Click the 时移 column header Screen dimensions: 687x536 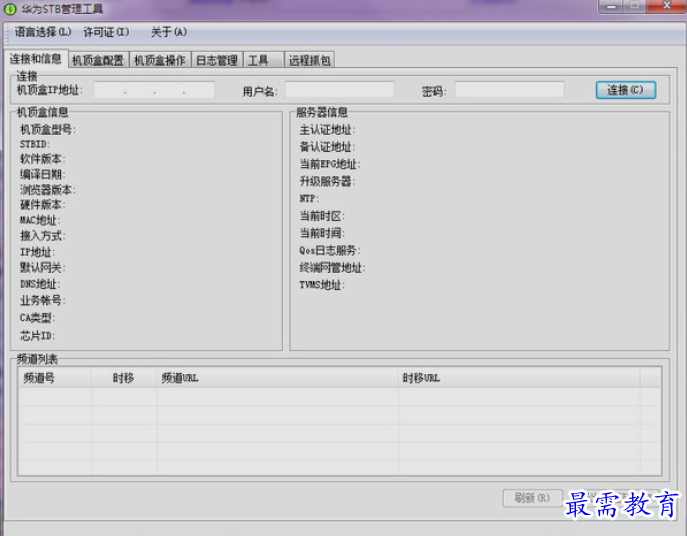coord(124,378)
